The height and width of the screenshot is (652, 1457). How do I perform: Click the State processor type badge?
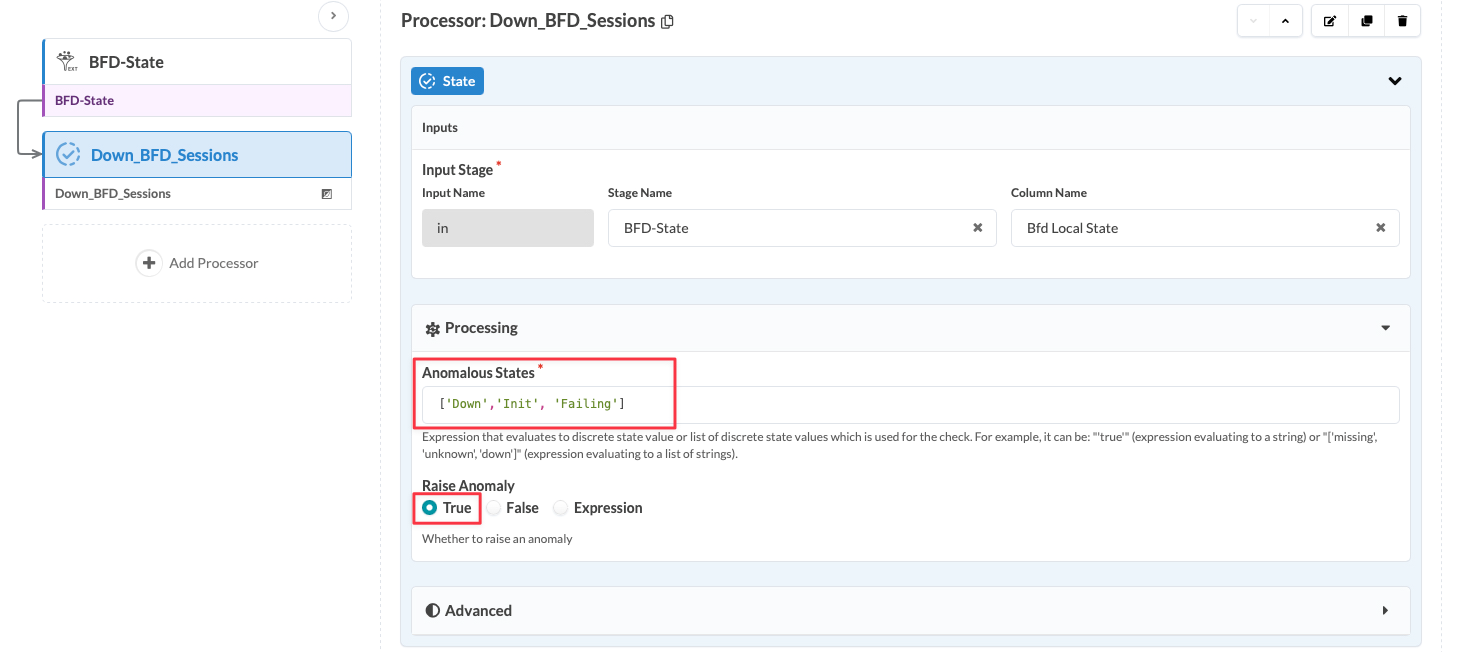[447, 81]
